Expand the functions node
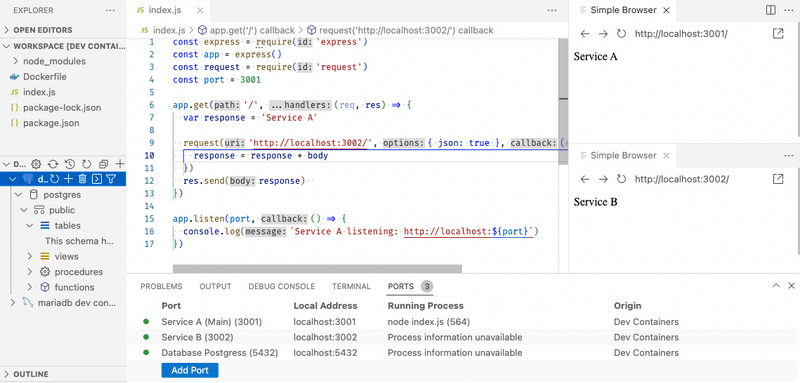The image size is (800, 383). coord(30,287)
